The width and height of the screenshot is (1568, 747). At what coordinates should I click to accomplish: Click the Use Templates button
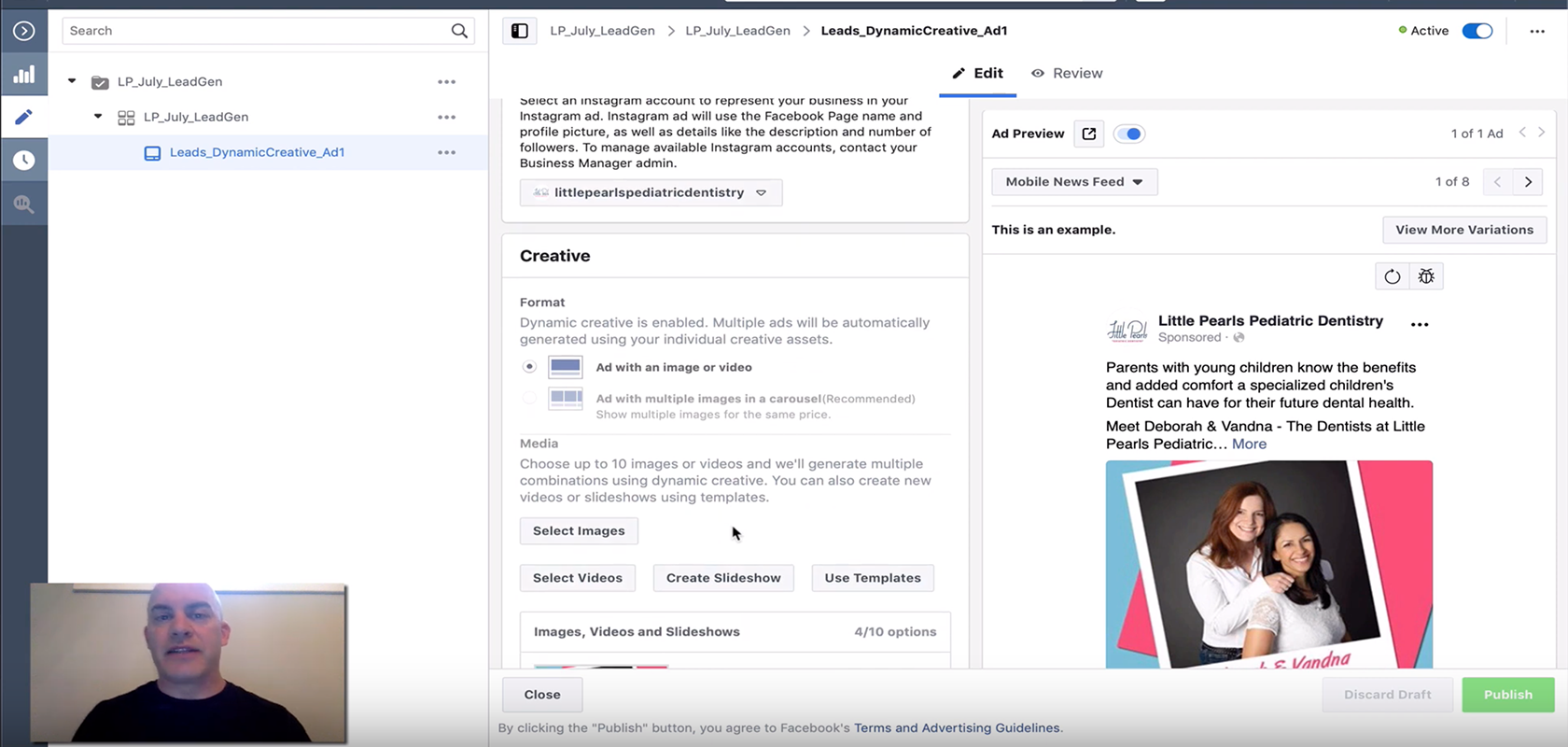point(873,578)
